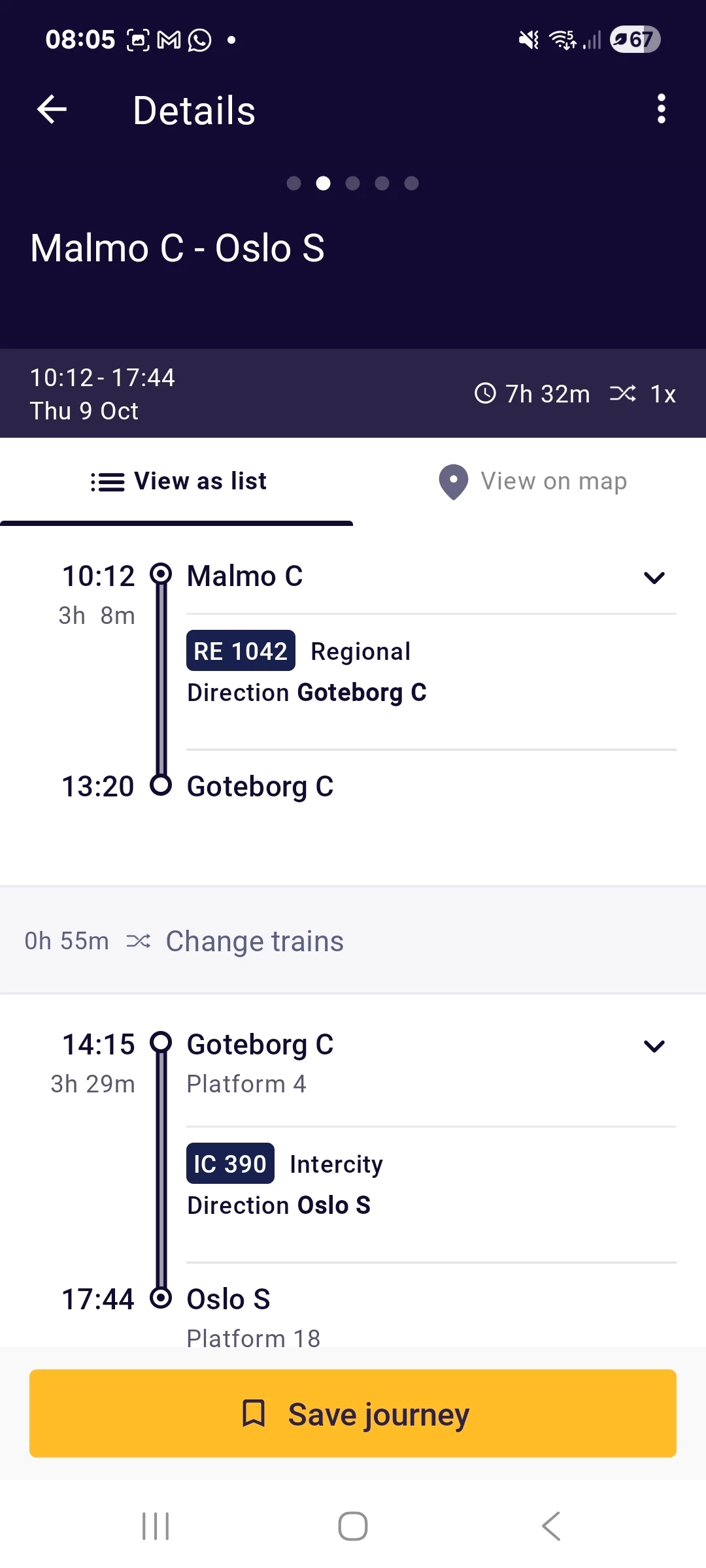The height and width of the screenshot is (1568, 706).
Task: Expand the Goteborg C 14:15 leg details
Action: point(654,1046)
